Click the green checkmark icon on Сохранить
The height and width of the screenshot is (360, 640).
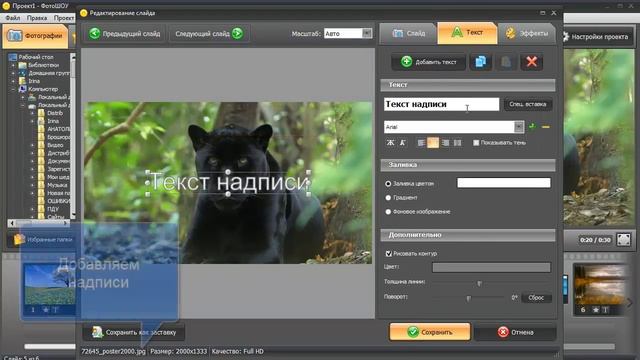pos(413,332)
